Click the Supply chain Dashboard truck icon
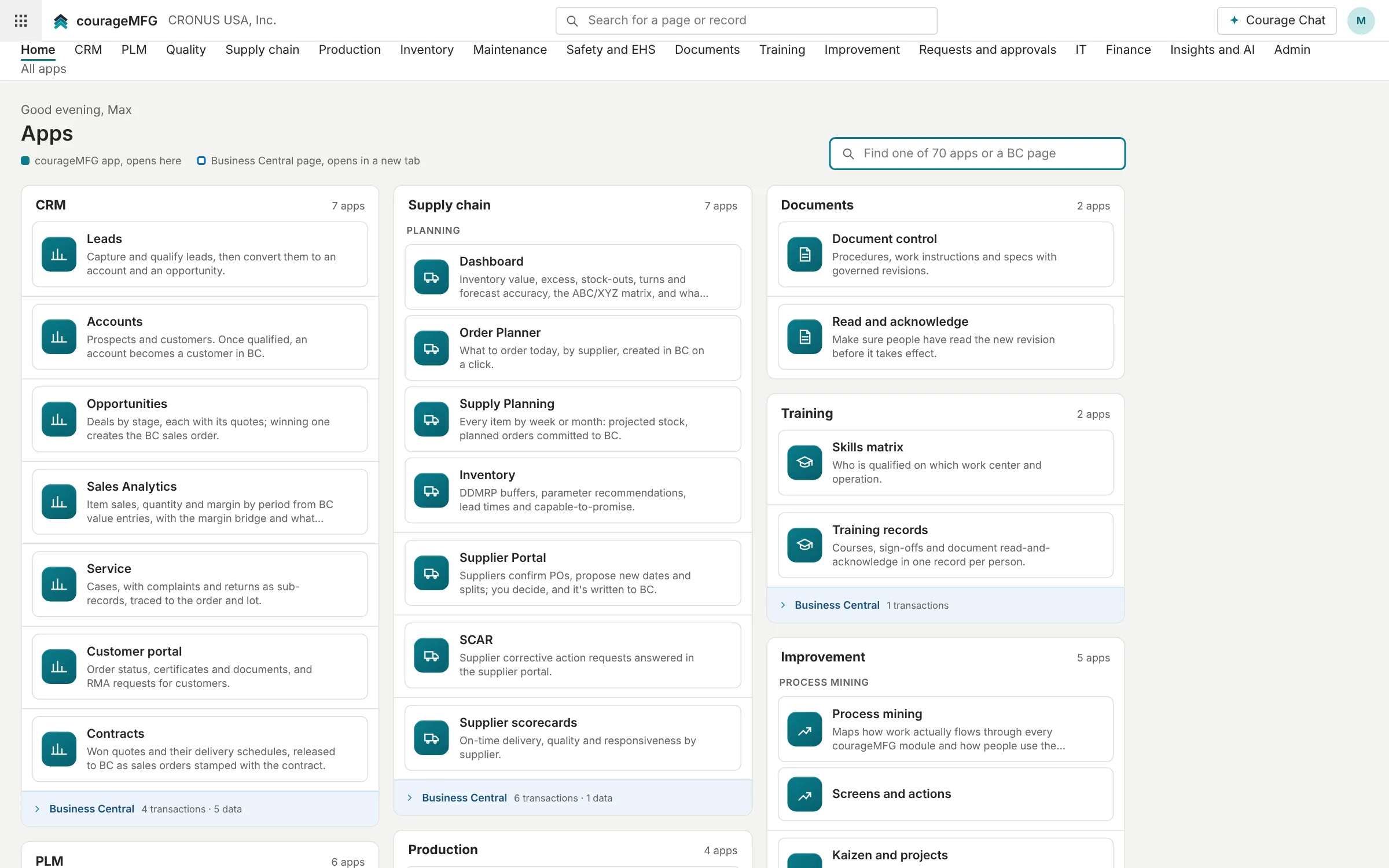 tap(431, 277)
